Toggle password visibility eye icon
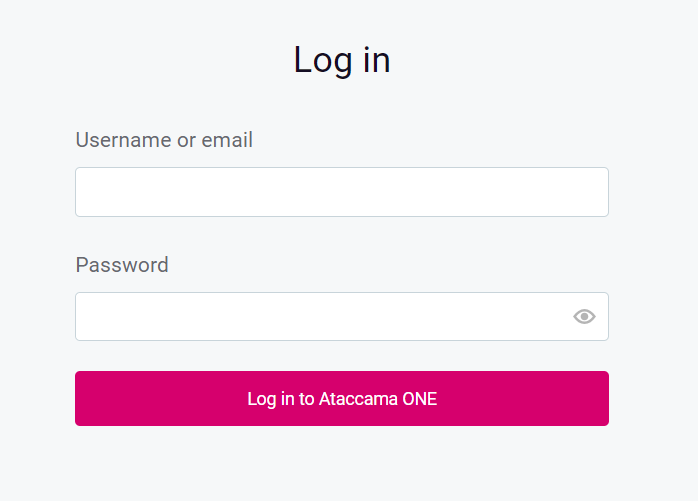698x501 pixels. point(584,317)
